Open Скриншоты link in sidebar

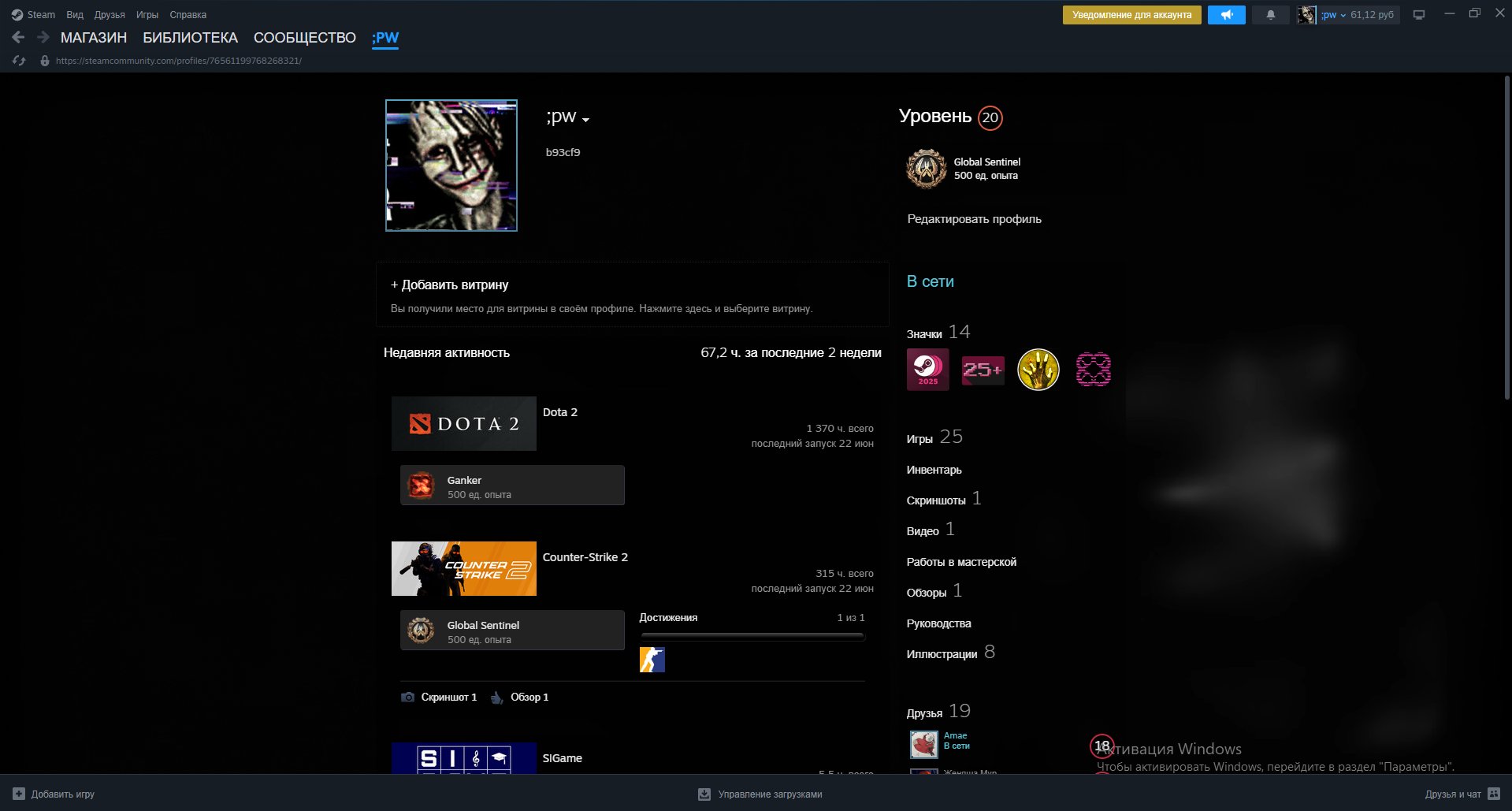(x=944, y=500)
